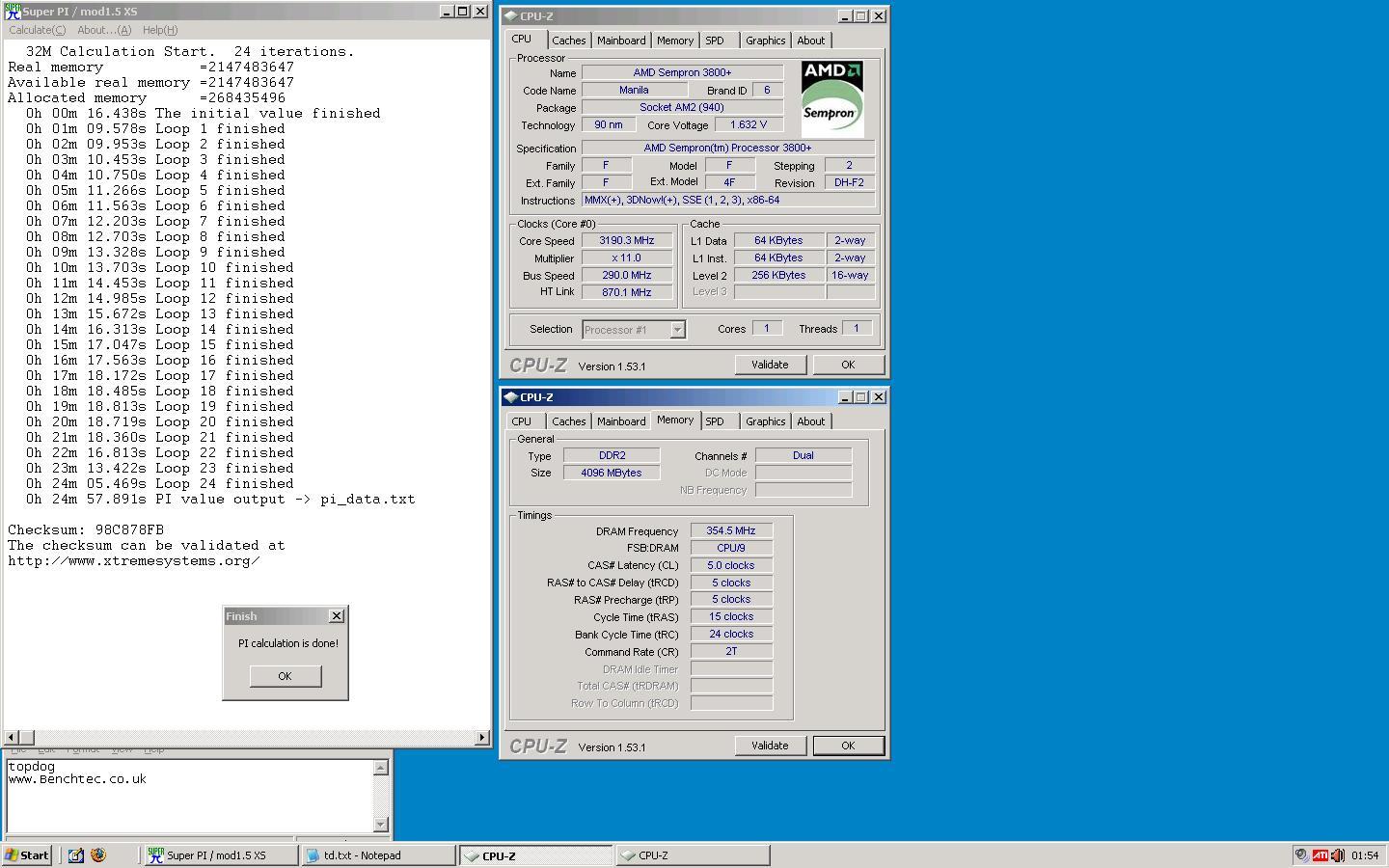Maximize the Super PI window
Image resolution: width=1389 pixels, height=868 pixels.
point(463,12)
